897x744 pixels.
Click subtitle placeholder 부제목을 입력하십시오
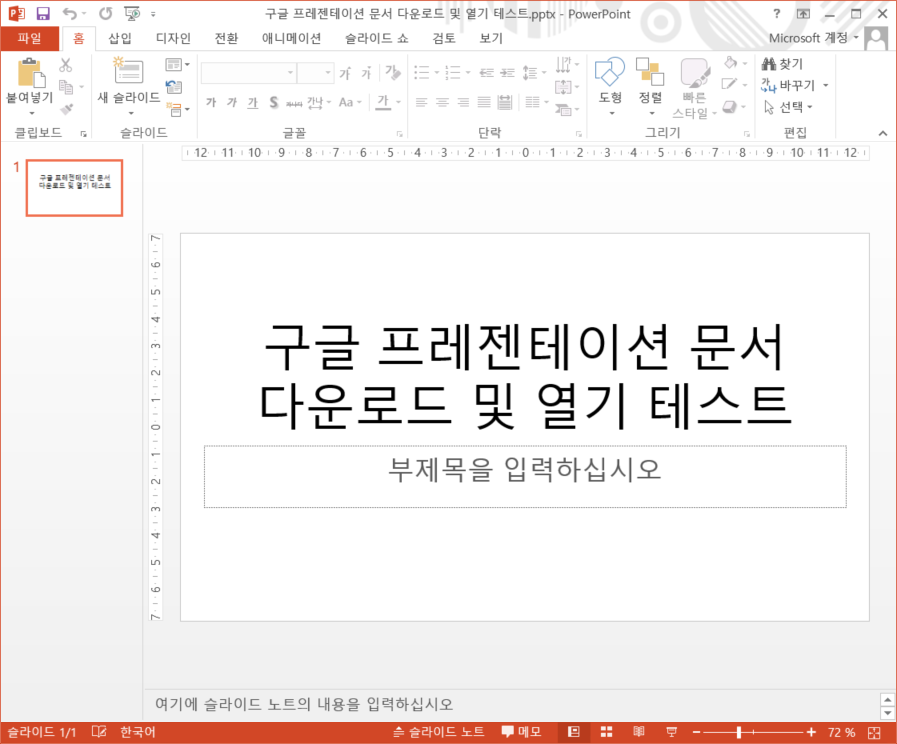[525, 476]
